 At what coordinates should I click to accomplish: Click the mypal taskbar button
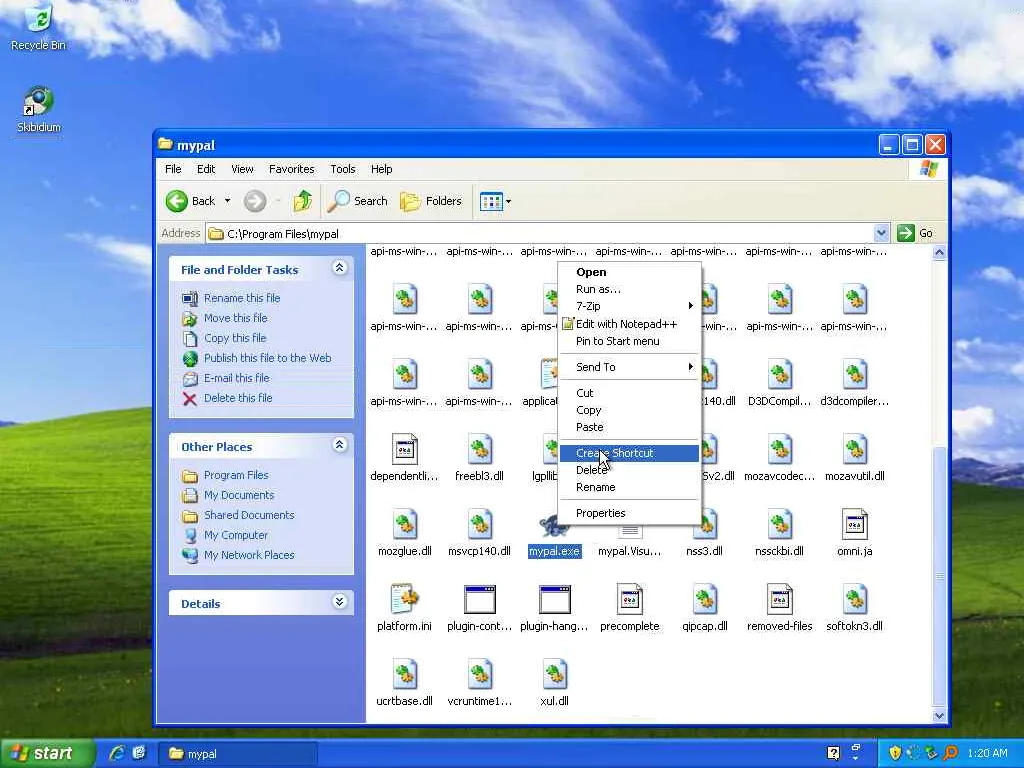238,754
